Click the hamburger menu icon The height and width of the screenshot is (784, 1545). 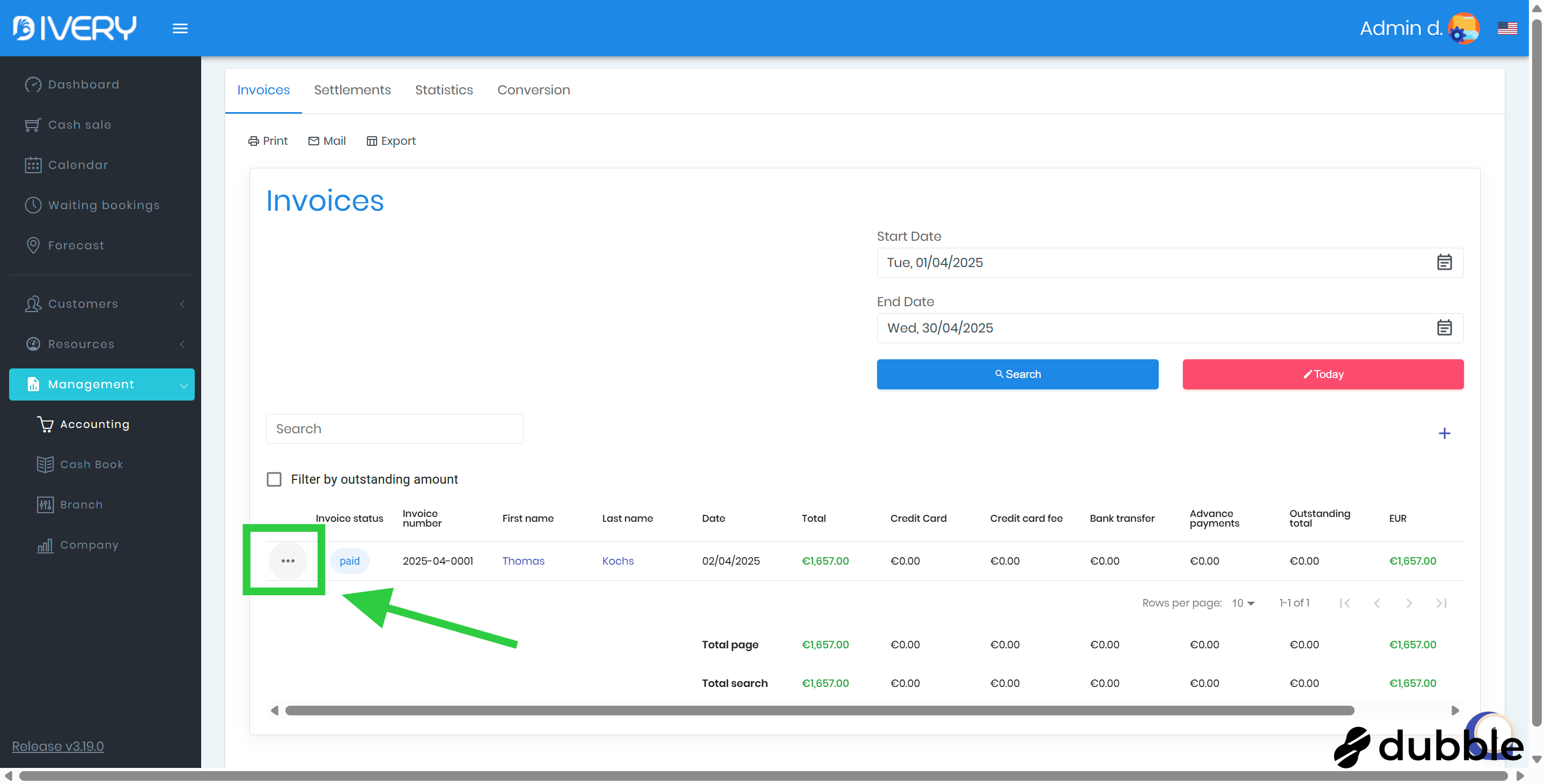point(180,28)
